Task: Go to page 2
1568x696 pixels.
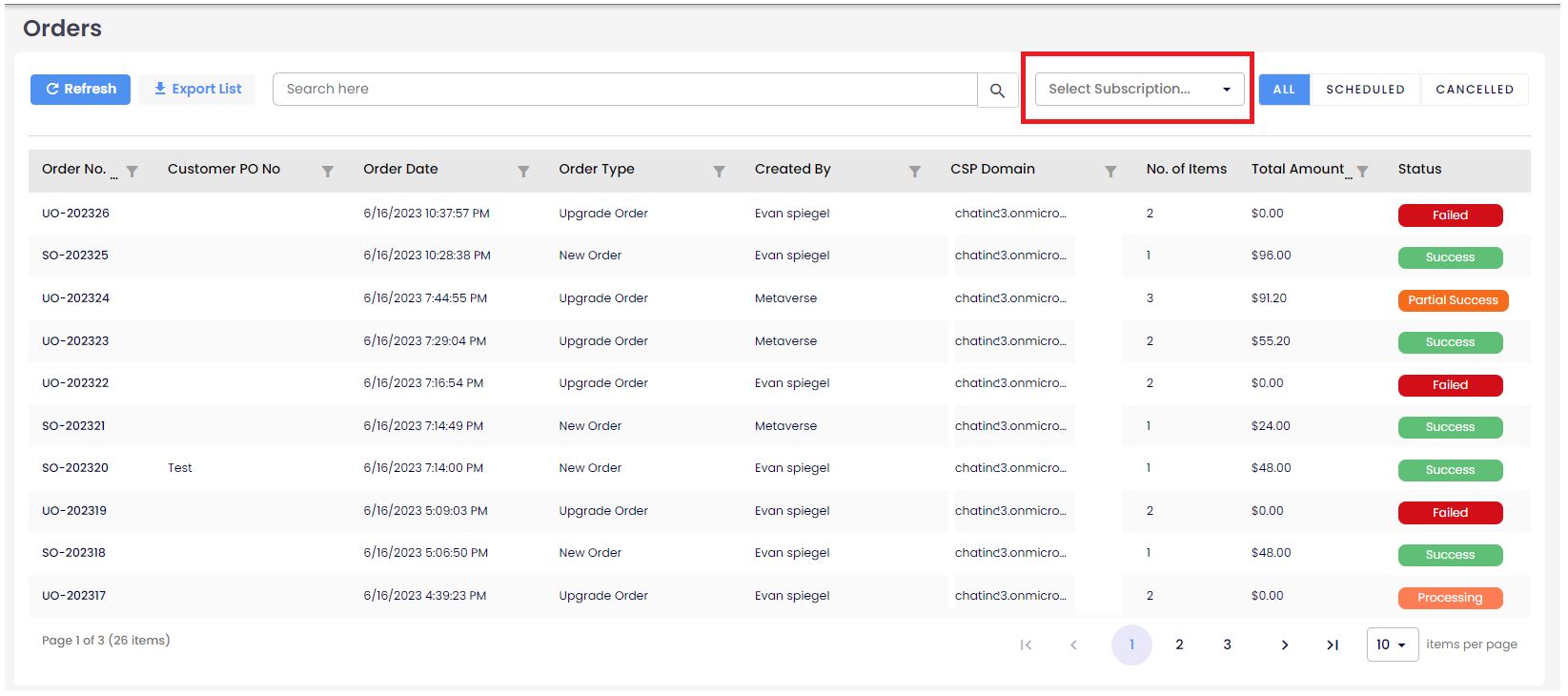Action: (1179, 645)
